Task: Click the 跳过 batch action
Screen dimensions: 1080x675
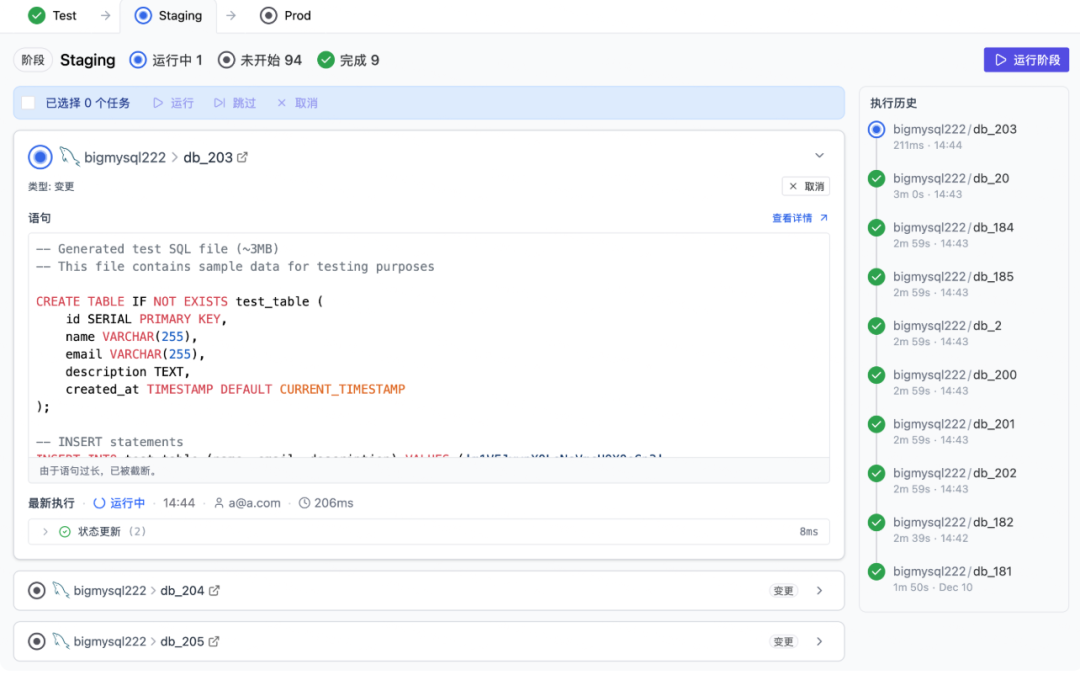Action: [x=235, y=103]
